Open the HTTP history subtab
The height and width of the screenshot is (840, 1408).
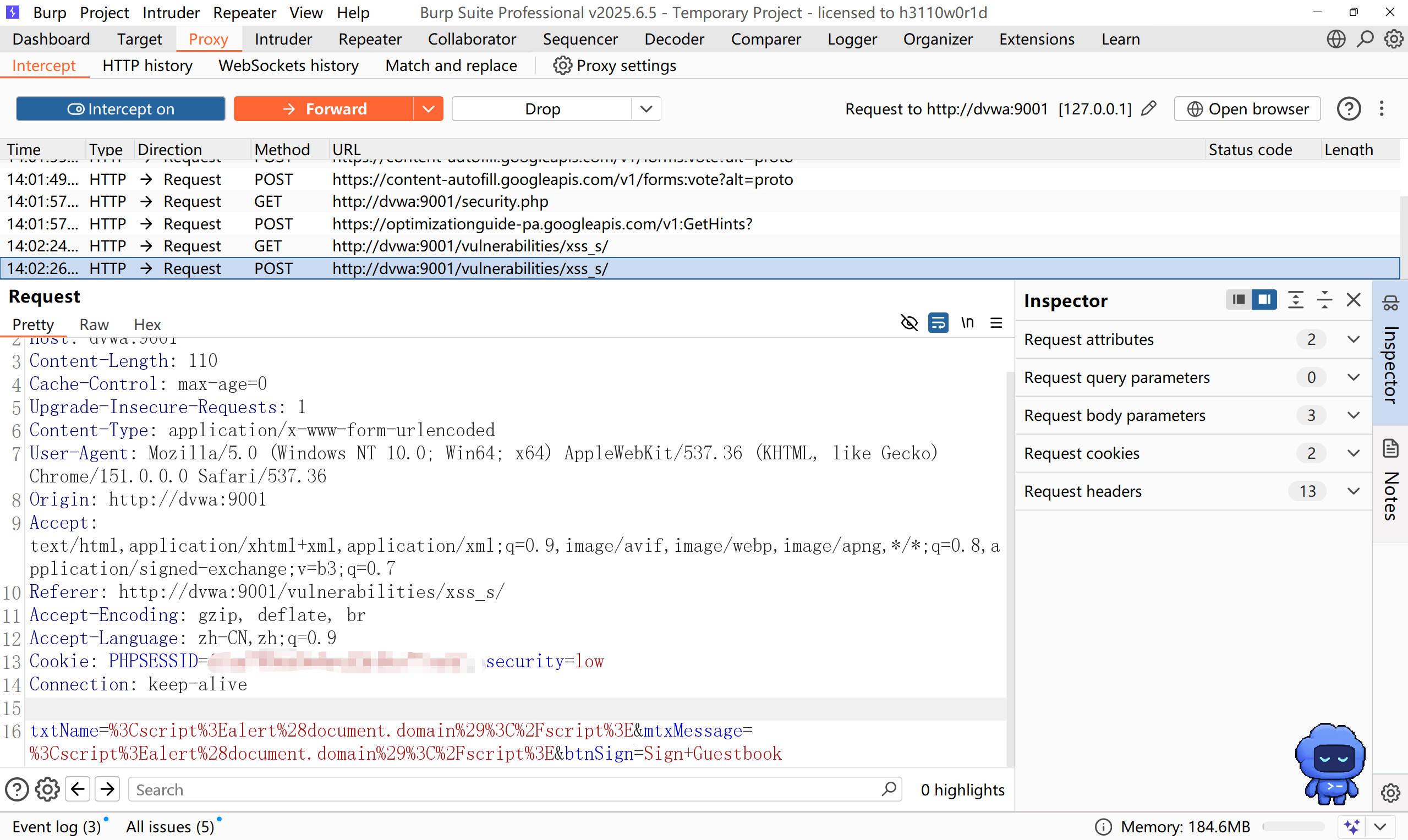[x=147, y=65]
